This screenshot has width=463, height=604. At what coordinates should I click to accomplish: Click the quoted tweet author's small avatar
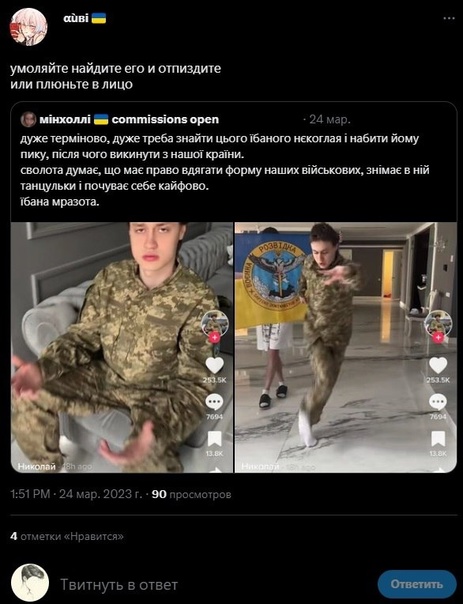coord(28,119)
